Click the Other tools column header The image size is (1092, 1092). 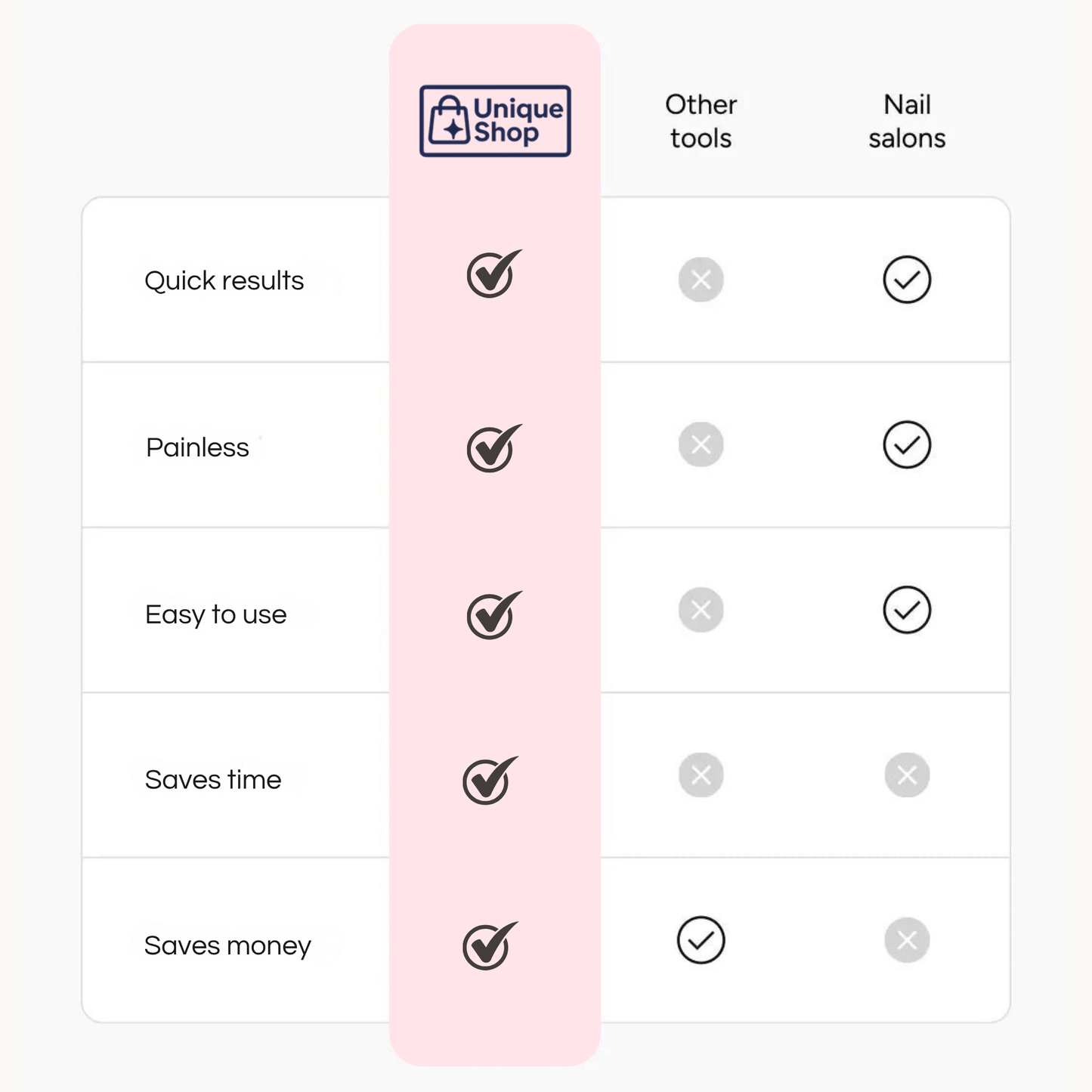[x=701, y=121]
